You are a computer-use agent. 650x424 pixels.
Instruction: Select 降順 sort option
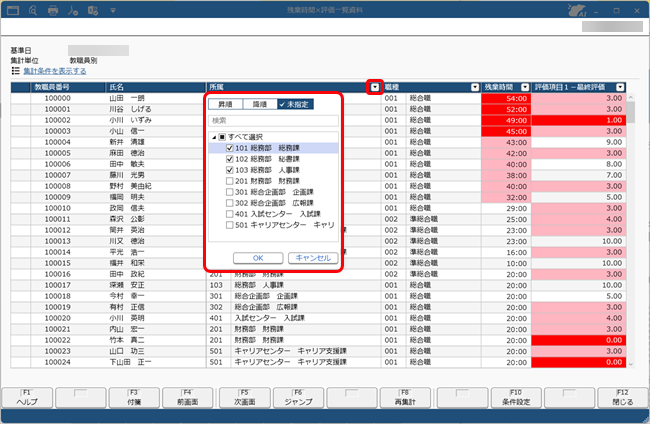click(x=260, y=104)
